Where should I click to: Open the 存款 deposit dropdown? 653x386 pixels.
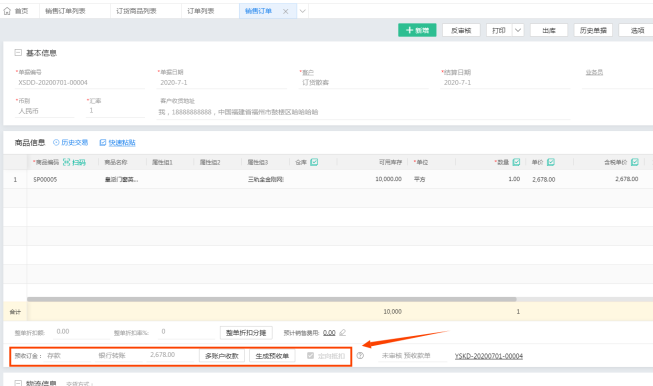coord(68,356)
